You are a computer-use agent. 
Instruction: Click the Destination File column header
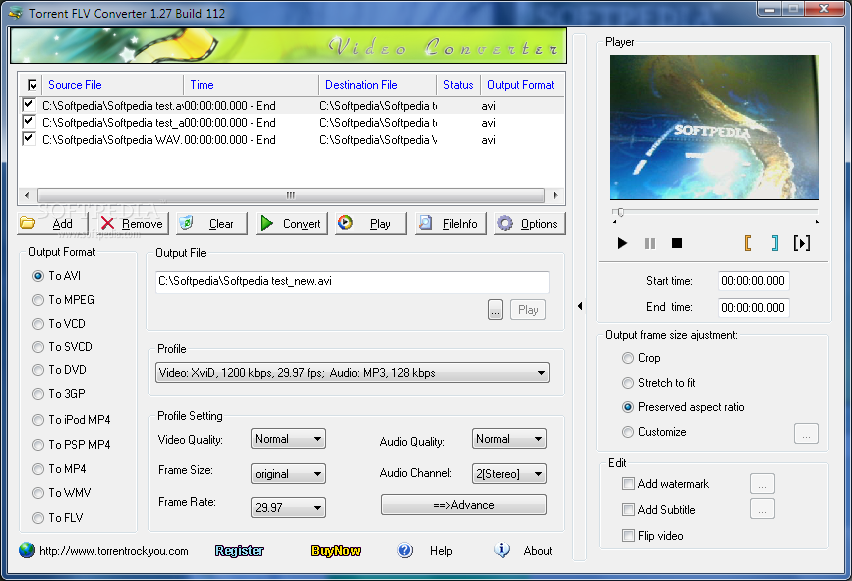(378, 85)
